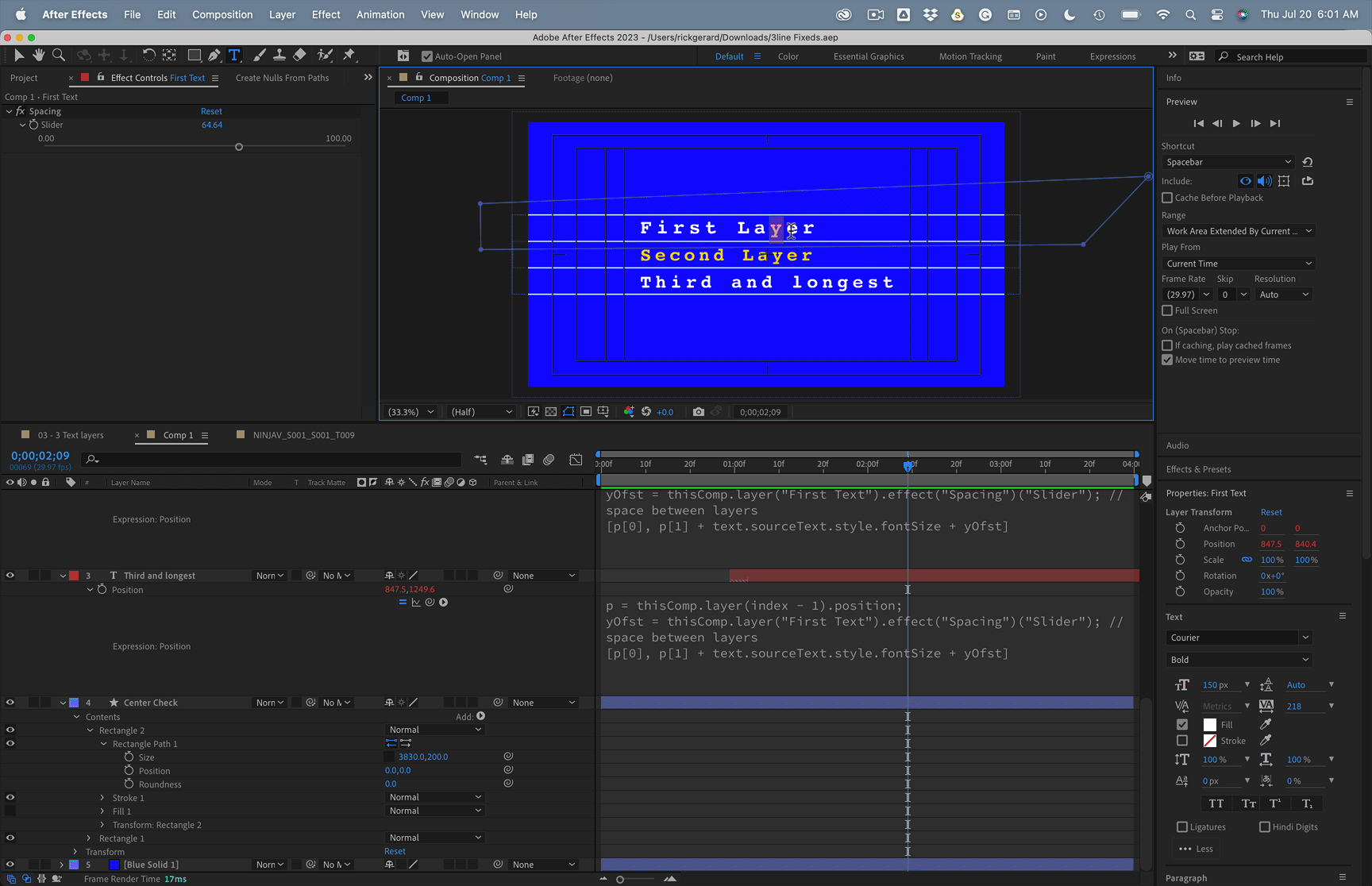Click the Spacing slider handle

pos(239,147)
